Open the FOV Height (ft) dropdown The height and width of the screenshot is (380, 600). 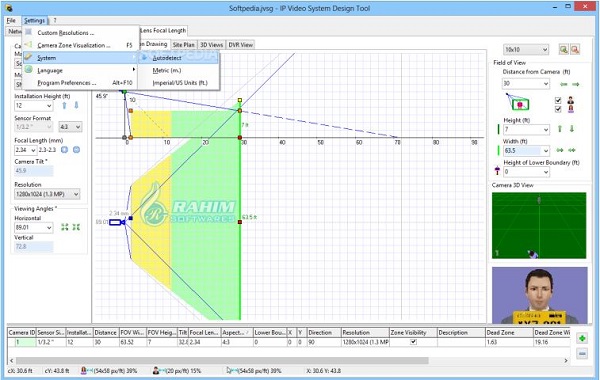[x=527, y=129]
